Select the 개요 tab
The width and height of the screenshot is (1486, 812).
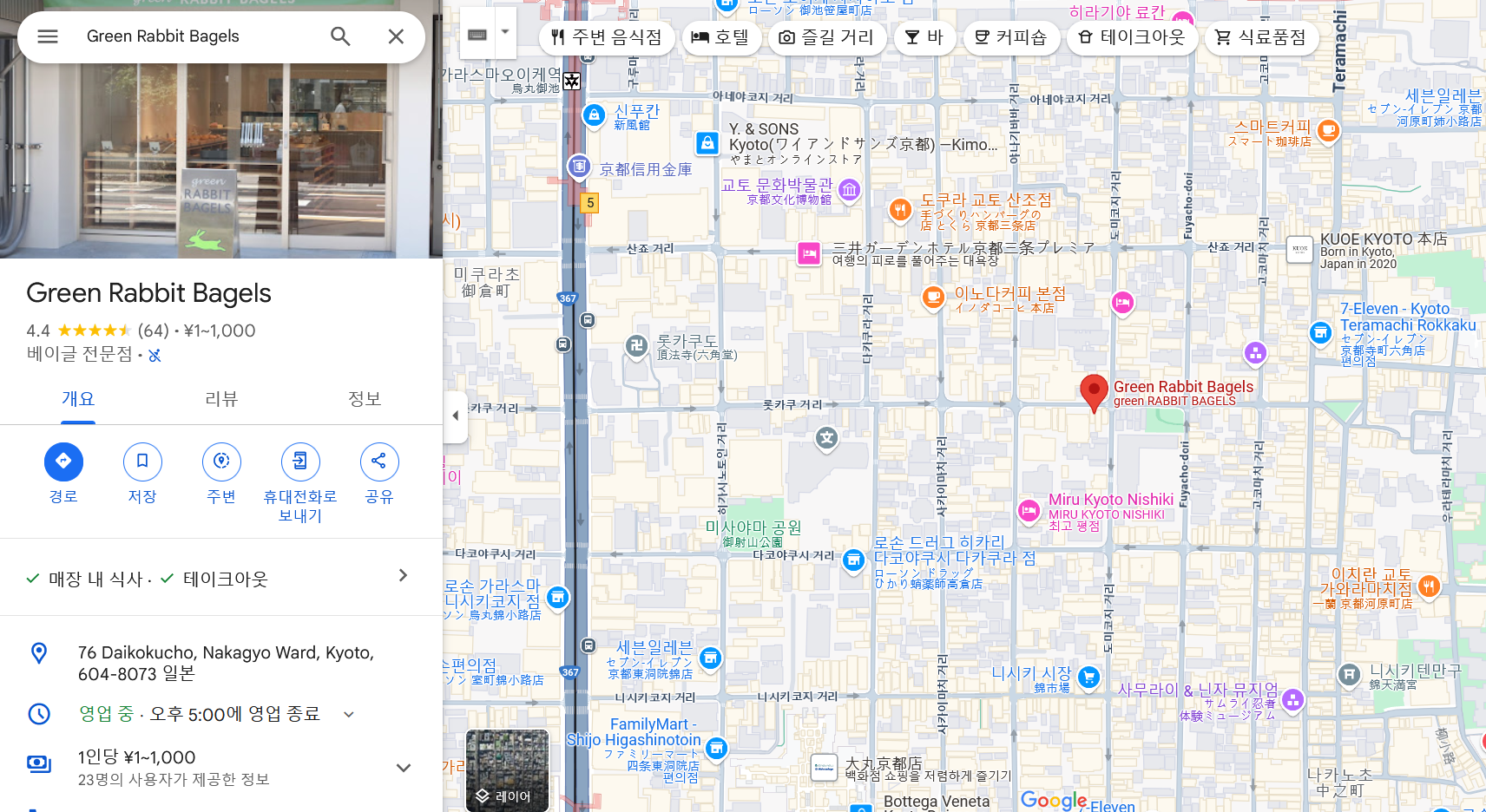78,399
